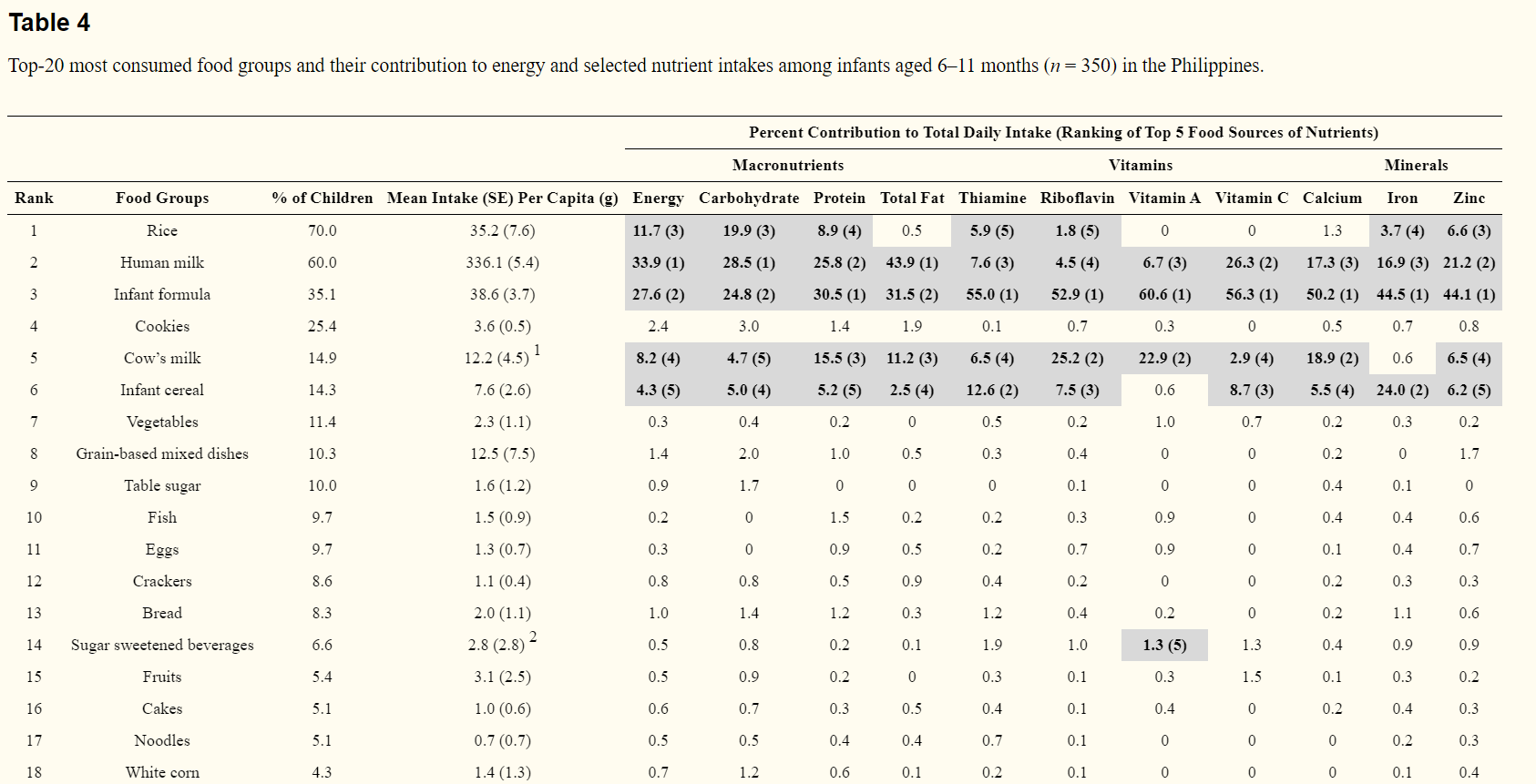Click the 'Table 4' heading
Viewport: 1536px width, 784px height.
point(49,23)
